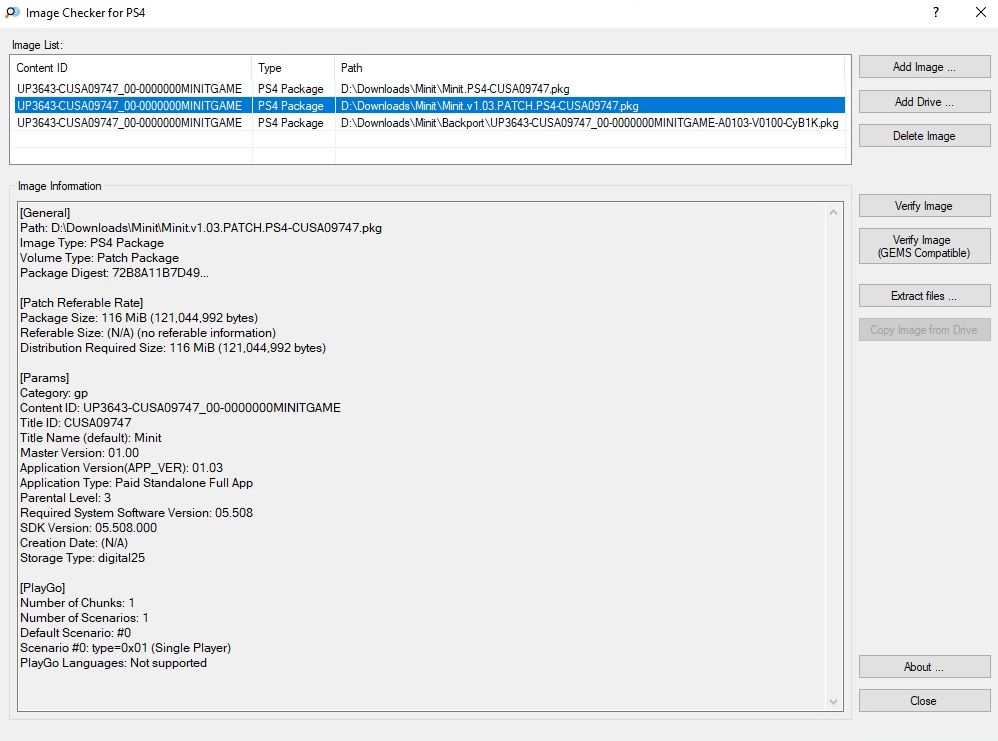Viewport: 998px width, 741px height.
Task: Click the [Params] section heading
Action: [45, 378]
